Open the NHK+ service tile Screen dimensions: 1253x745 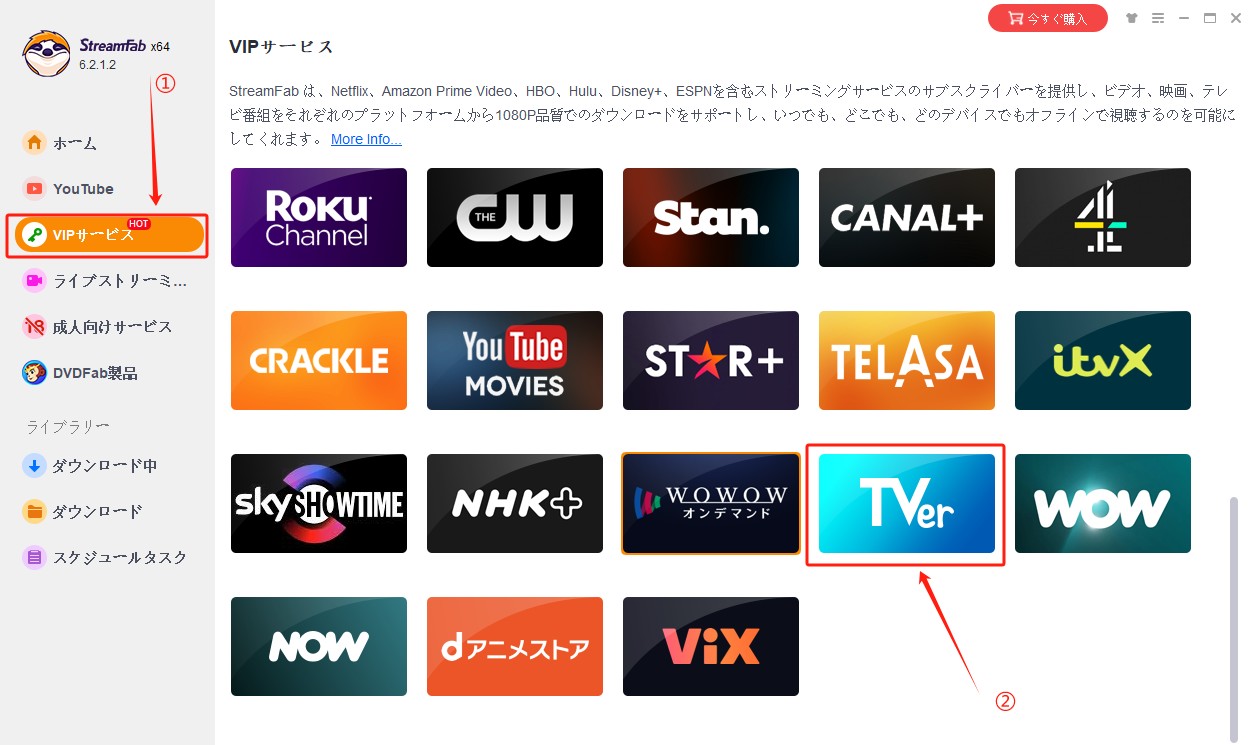point(515,504)
